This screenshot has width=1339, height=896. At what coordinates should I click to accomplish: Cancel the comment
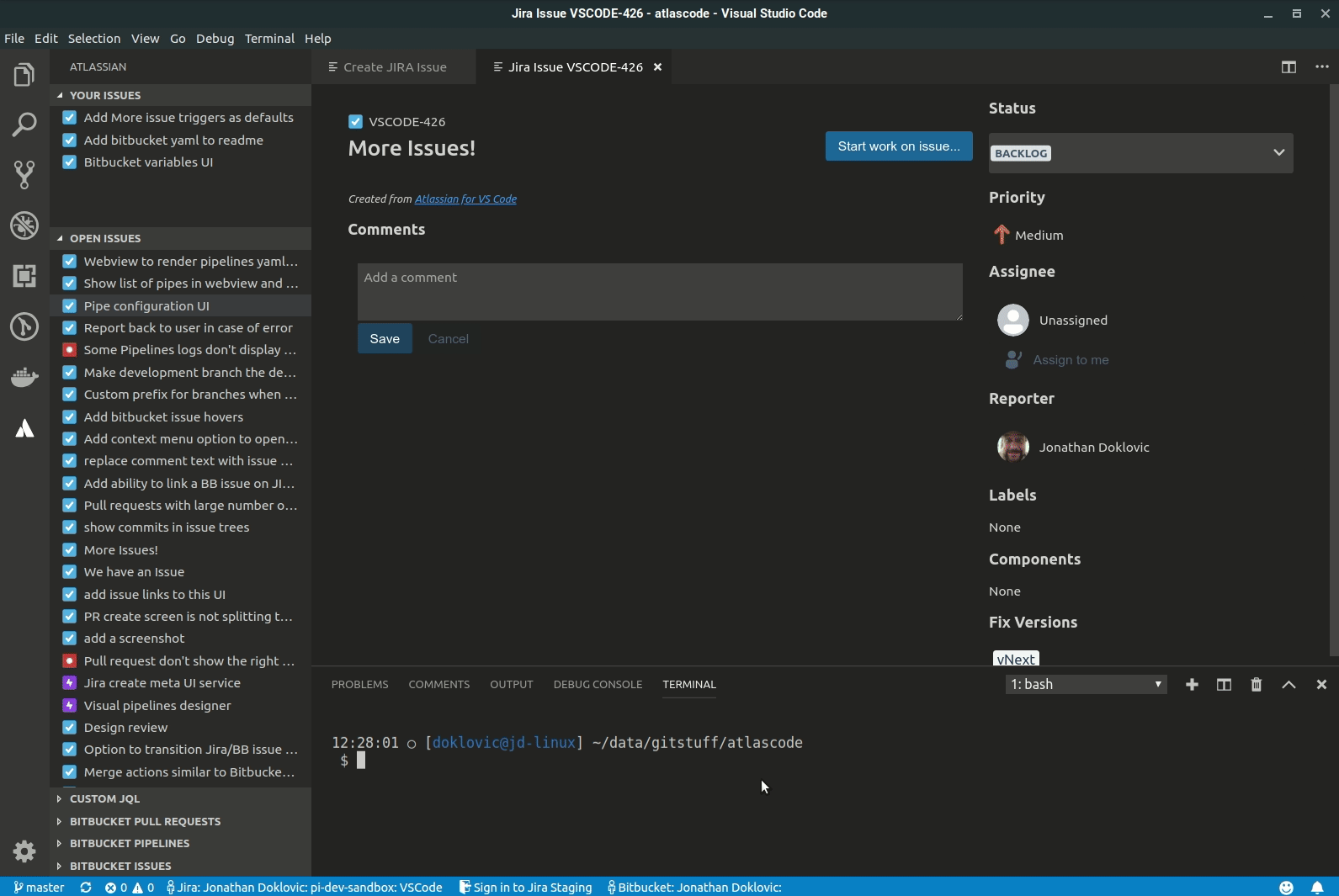449,339
